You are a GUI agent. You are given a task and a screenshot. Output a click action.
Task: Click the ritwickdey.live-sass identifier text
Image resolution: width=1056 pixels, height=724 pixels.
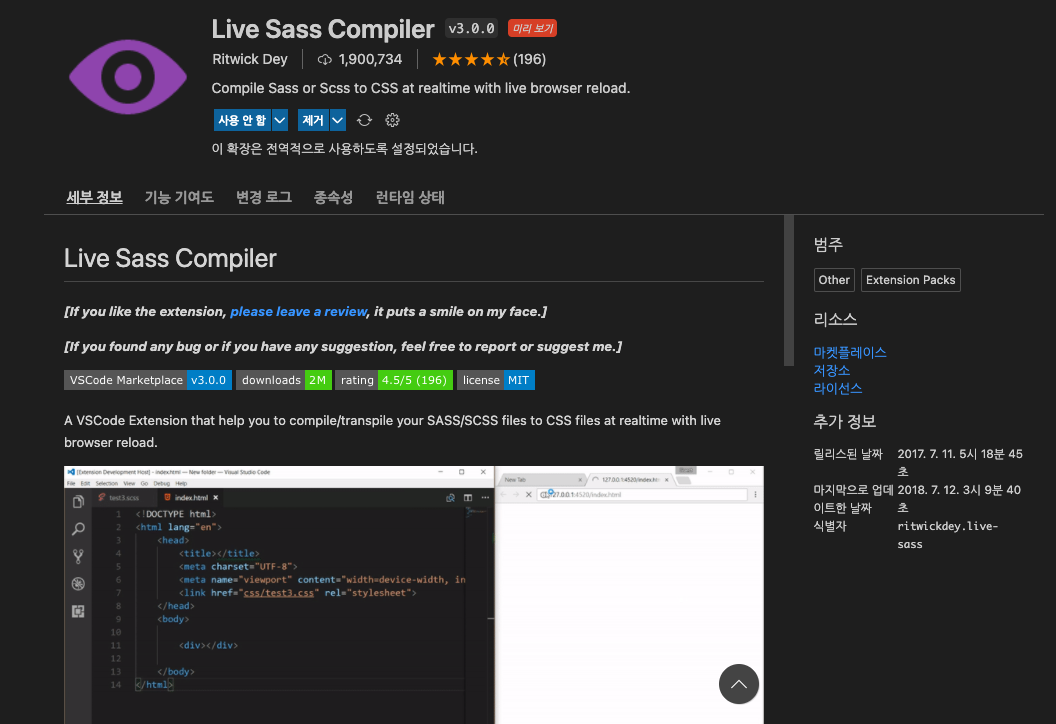pyautogui.click(x=948, y=535)
